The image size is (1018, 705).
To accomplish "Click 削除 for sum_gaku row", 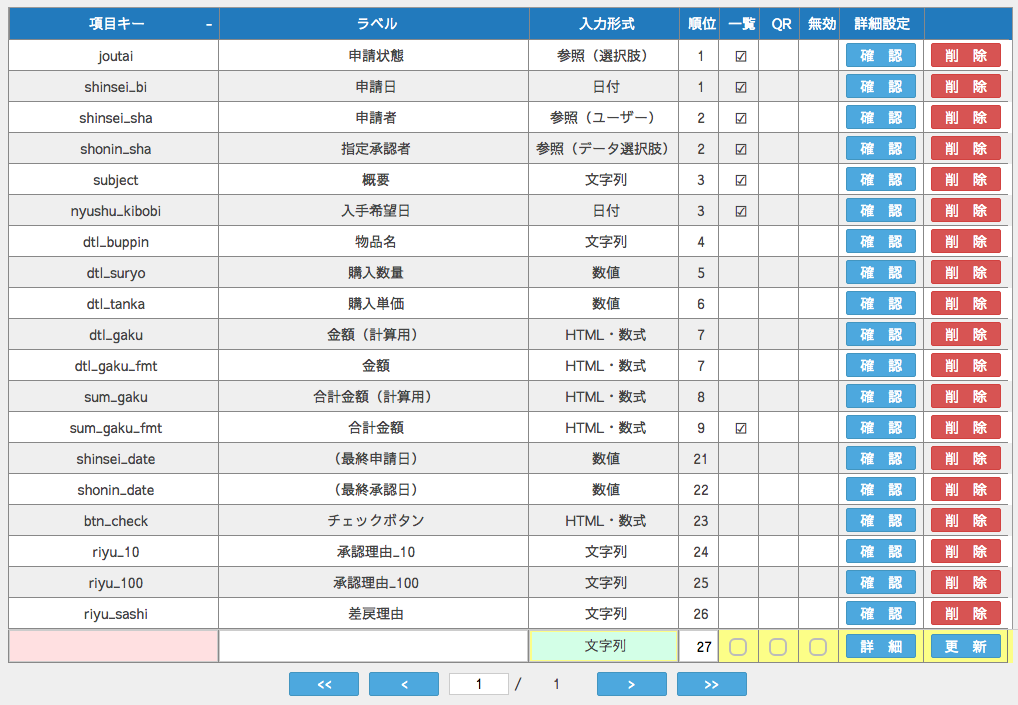I will pyautogui.click(x=965, y=397).
